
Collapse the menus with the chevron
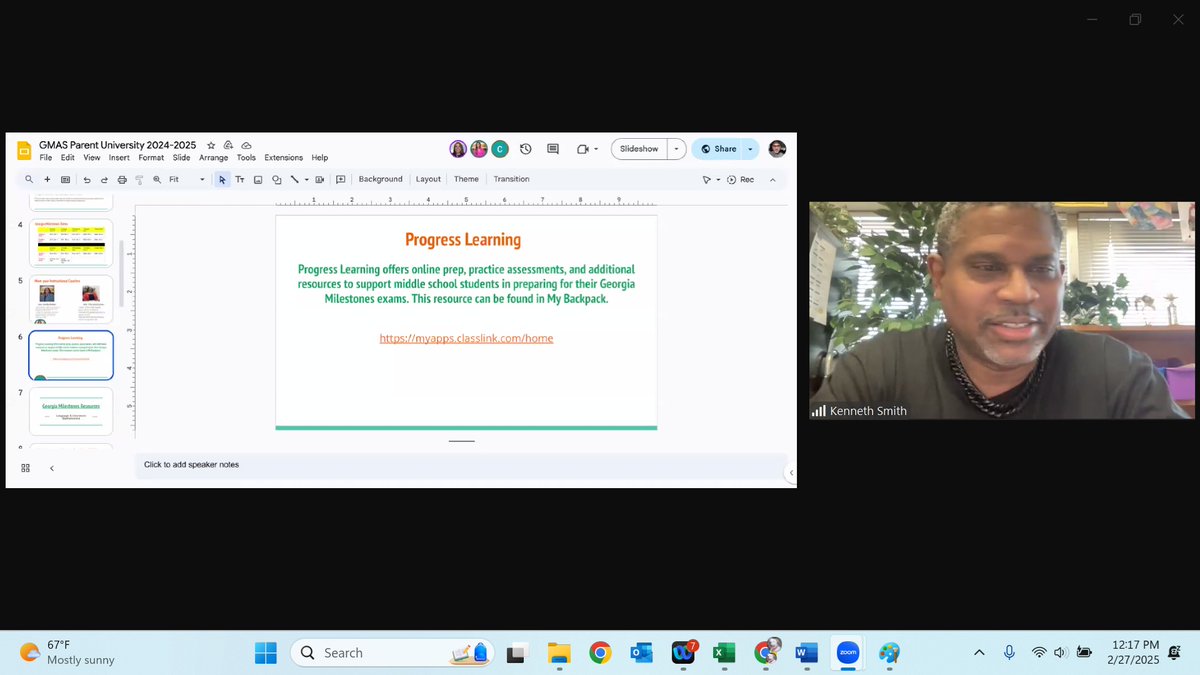tap(773, 179)
